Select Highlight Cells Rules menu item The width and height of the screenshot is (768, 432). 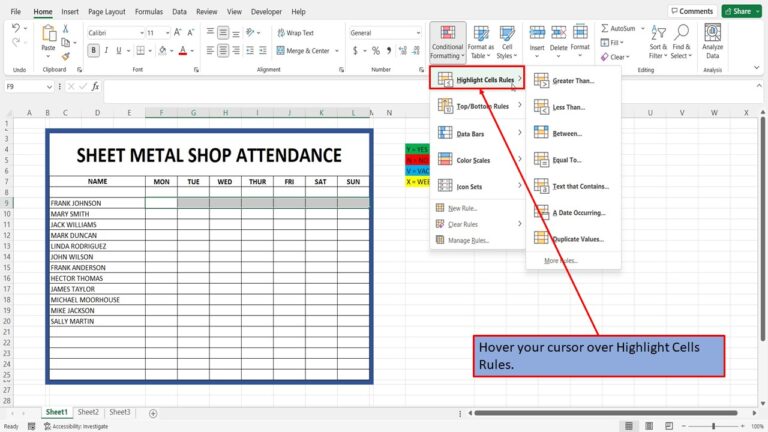[x=478, y=78]
